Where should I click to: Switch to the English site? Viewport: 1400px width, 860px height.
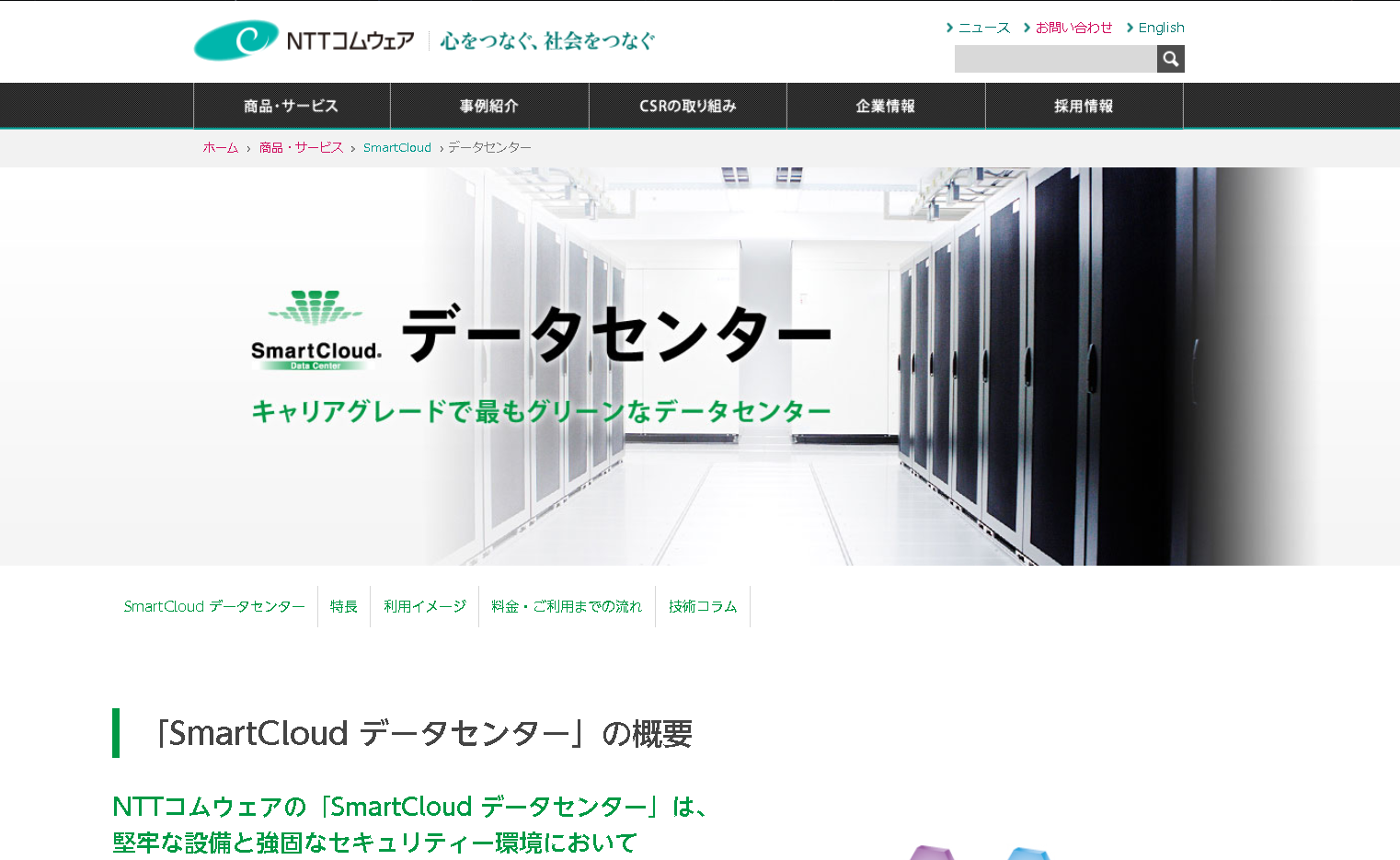tap(1161, 28)
